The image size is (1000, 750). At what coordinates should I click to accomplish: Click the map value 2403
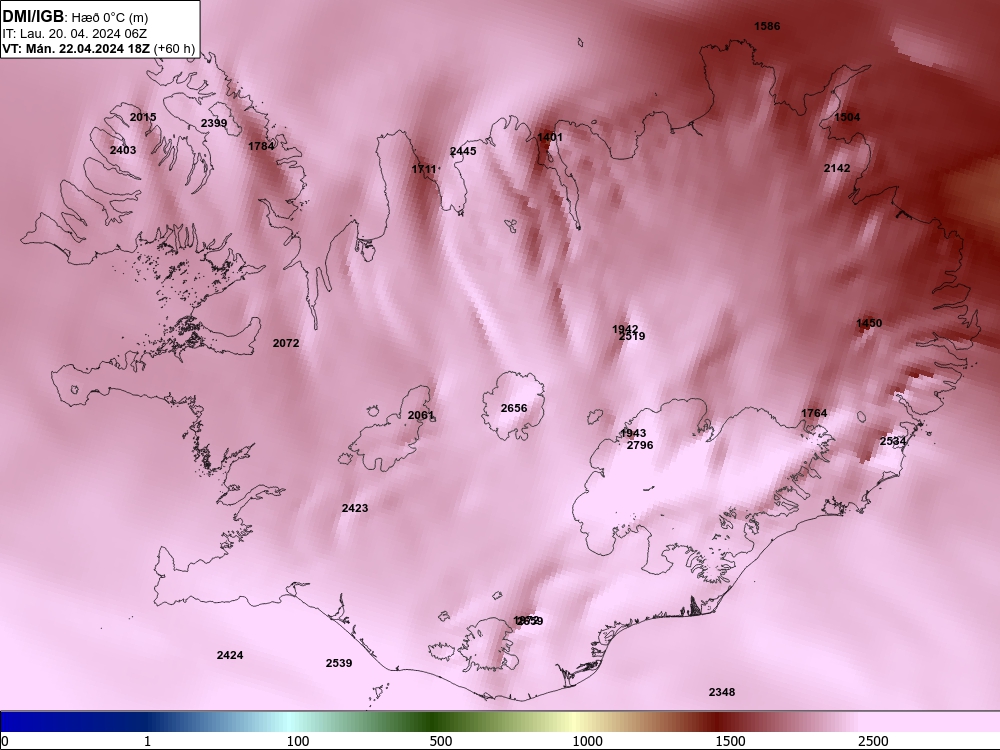pos(123,150)
